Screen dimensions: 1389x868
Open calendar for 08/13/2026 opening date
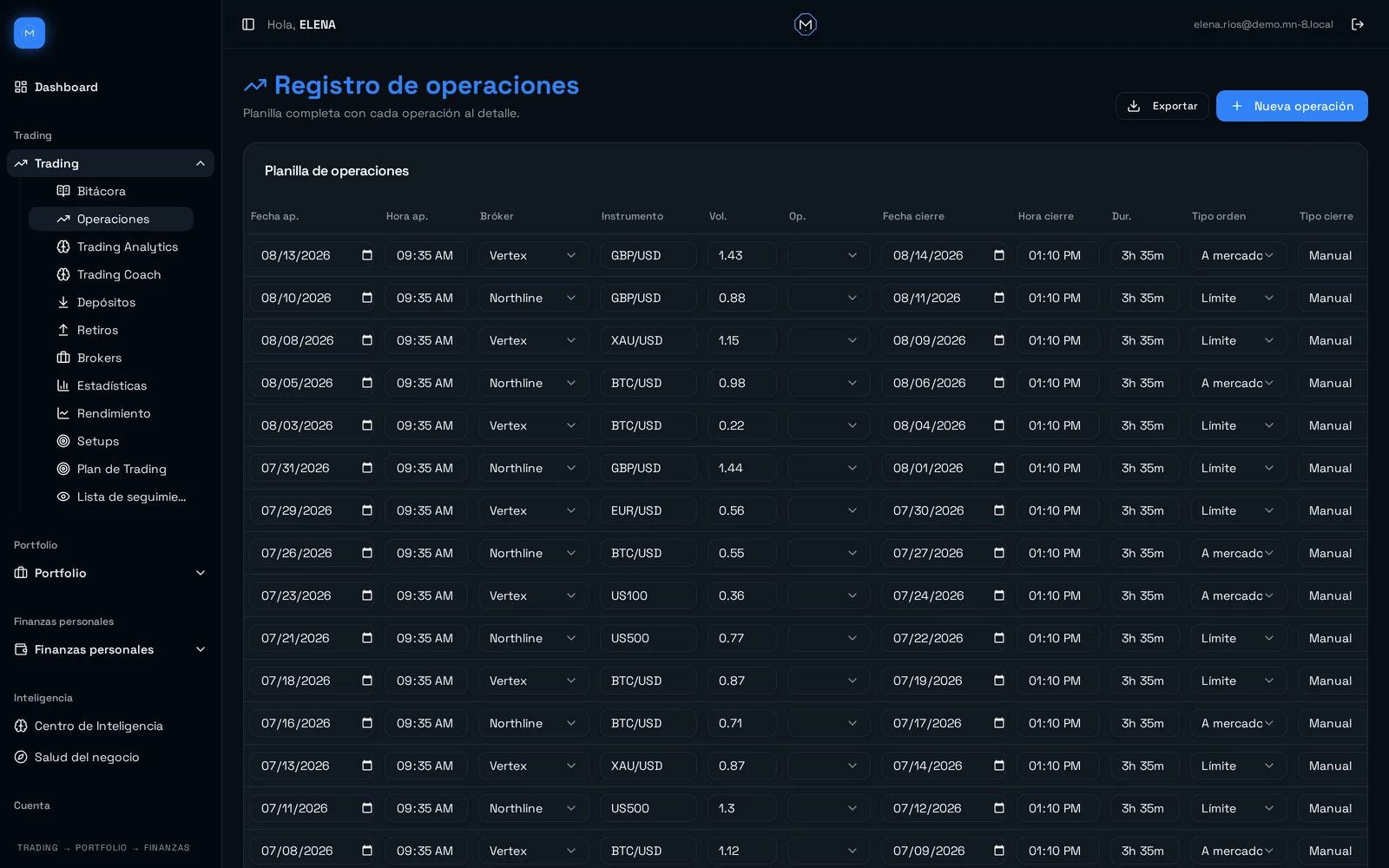[367, 255]
